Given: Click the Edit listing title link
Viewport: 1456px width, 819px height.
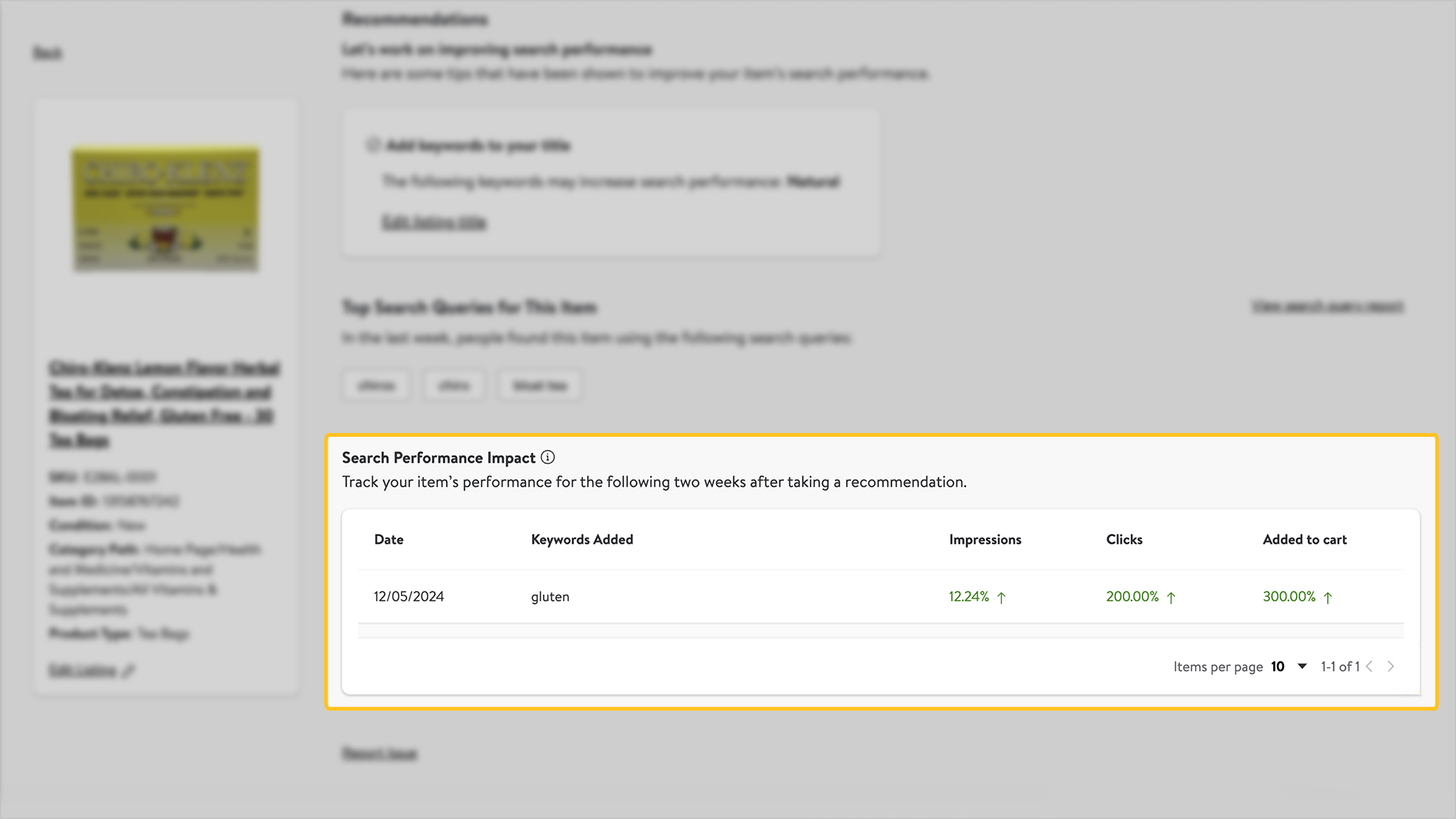Looking at the screenshot, I should [434, 222].
